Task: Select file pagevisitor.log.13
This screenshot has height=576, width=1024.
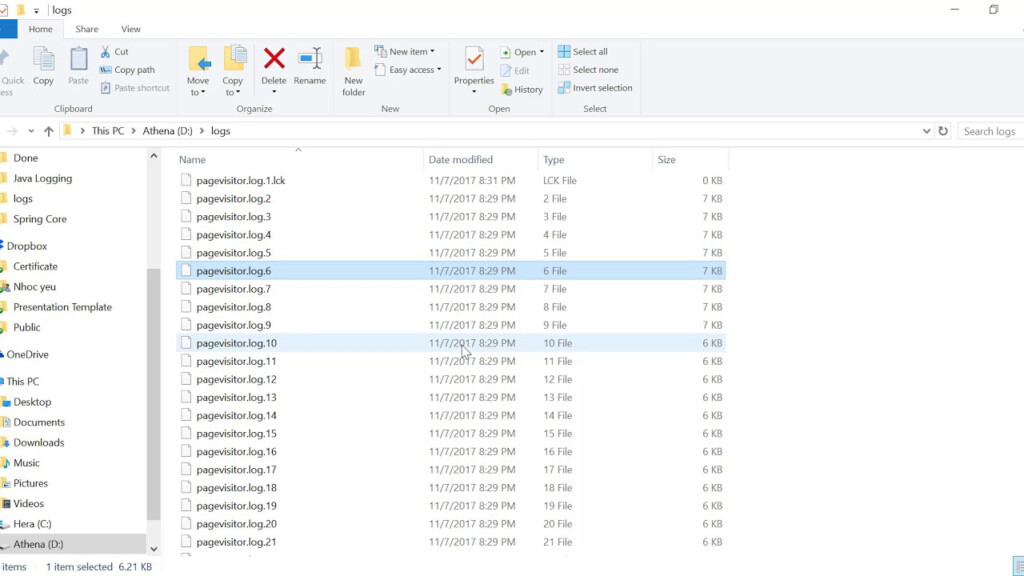Action: (451, 397)
